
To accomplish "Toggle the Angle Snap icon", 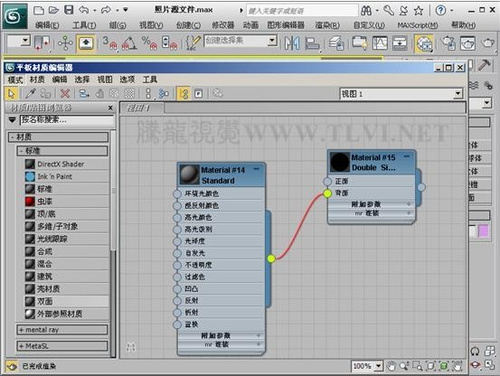I will 129,43.
